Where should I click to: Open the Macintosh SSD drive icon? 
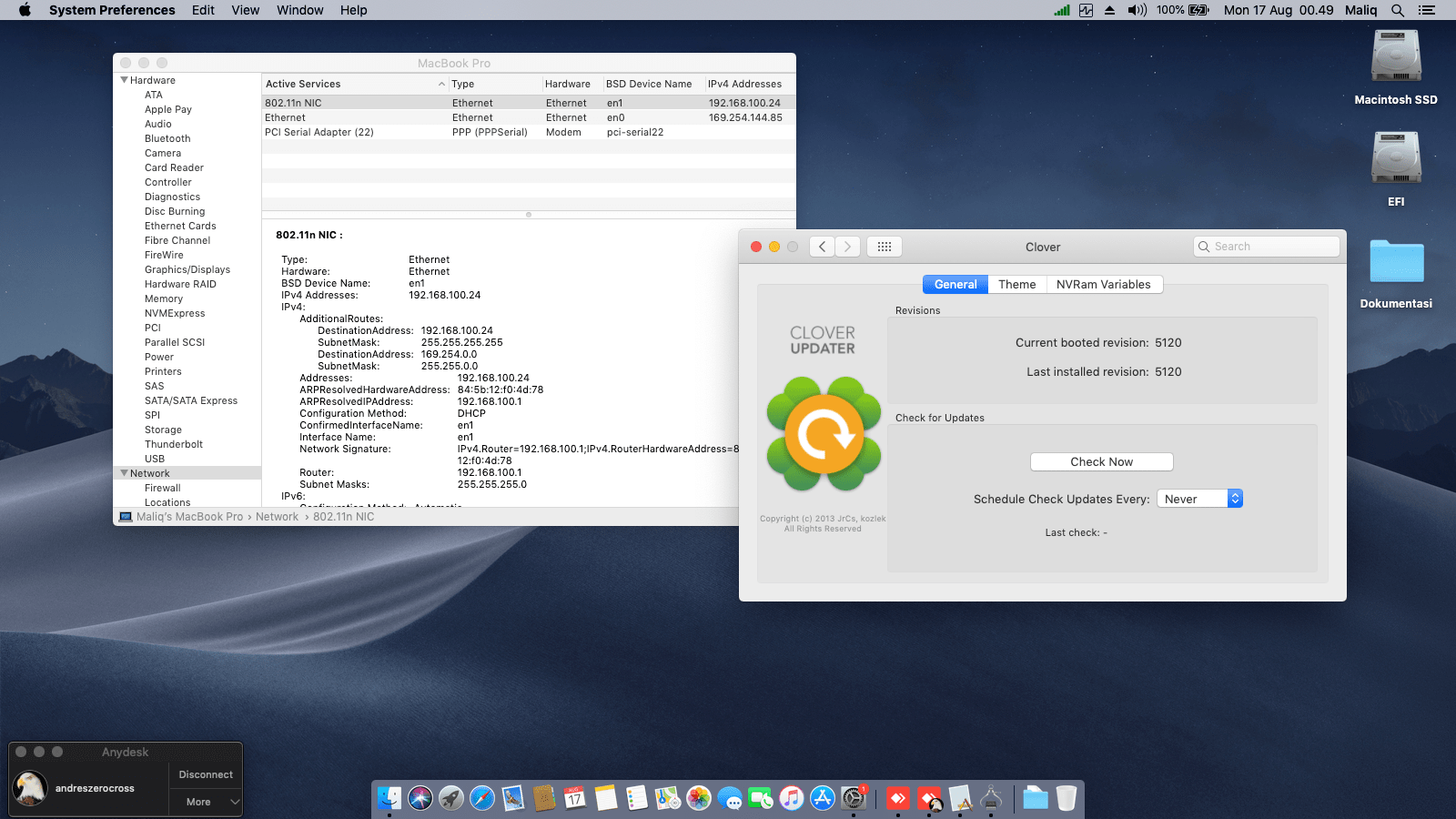click(x=1396, y=57)
